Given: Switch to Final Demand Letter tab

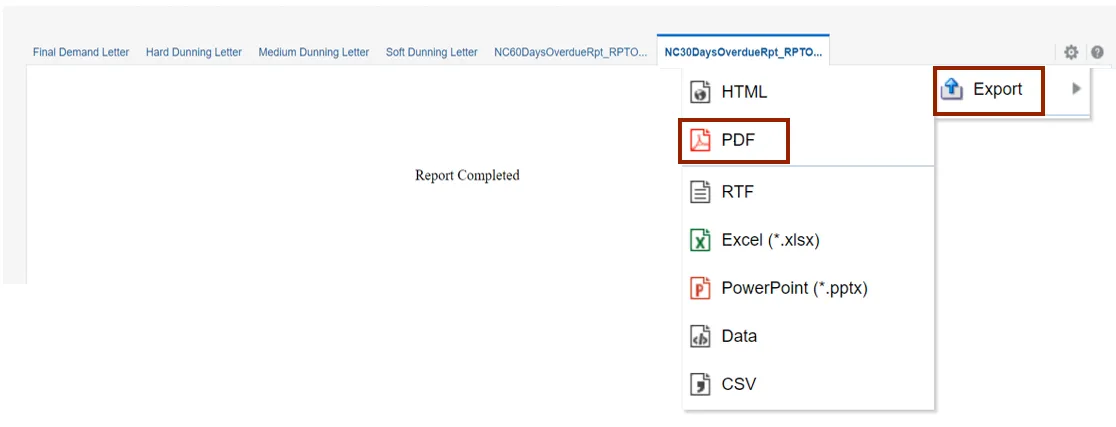Looking at the screenshot, I should 81,52.
